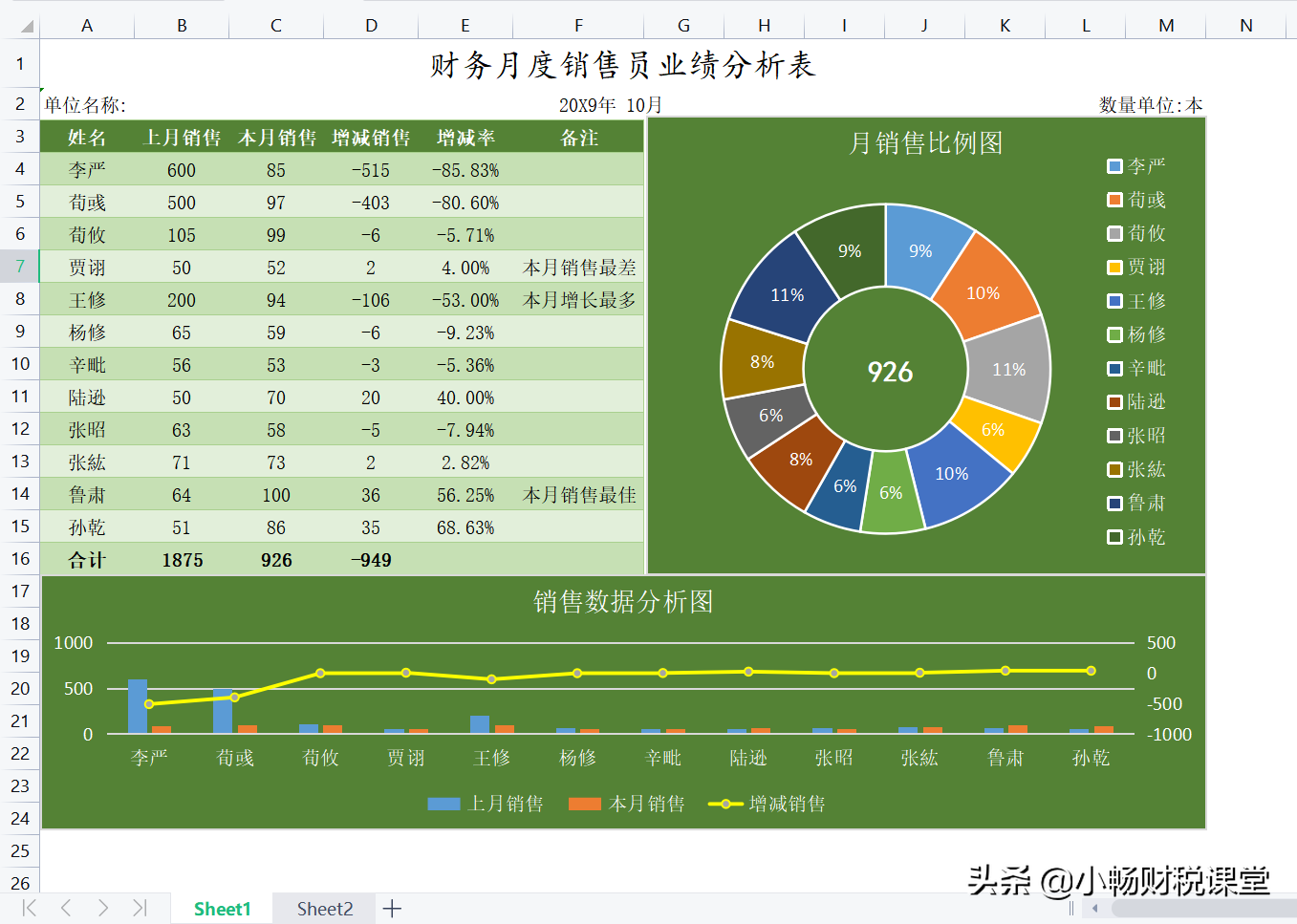Click the add new worksheet plus icon
The height and width of the screenshot is (924, 1297).
392,909
